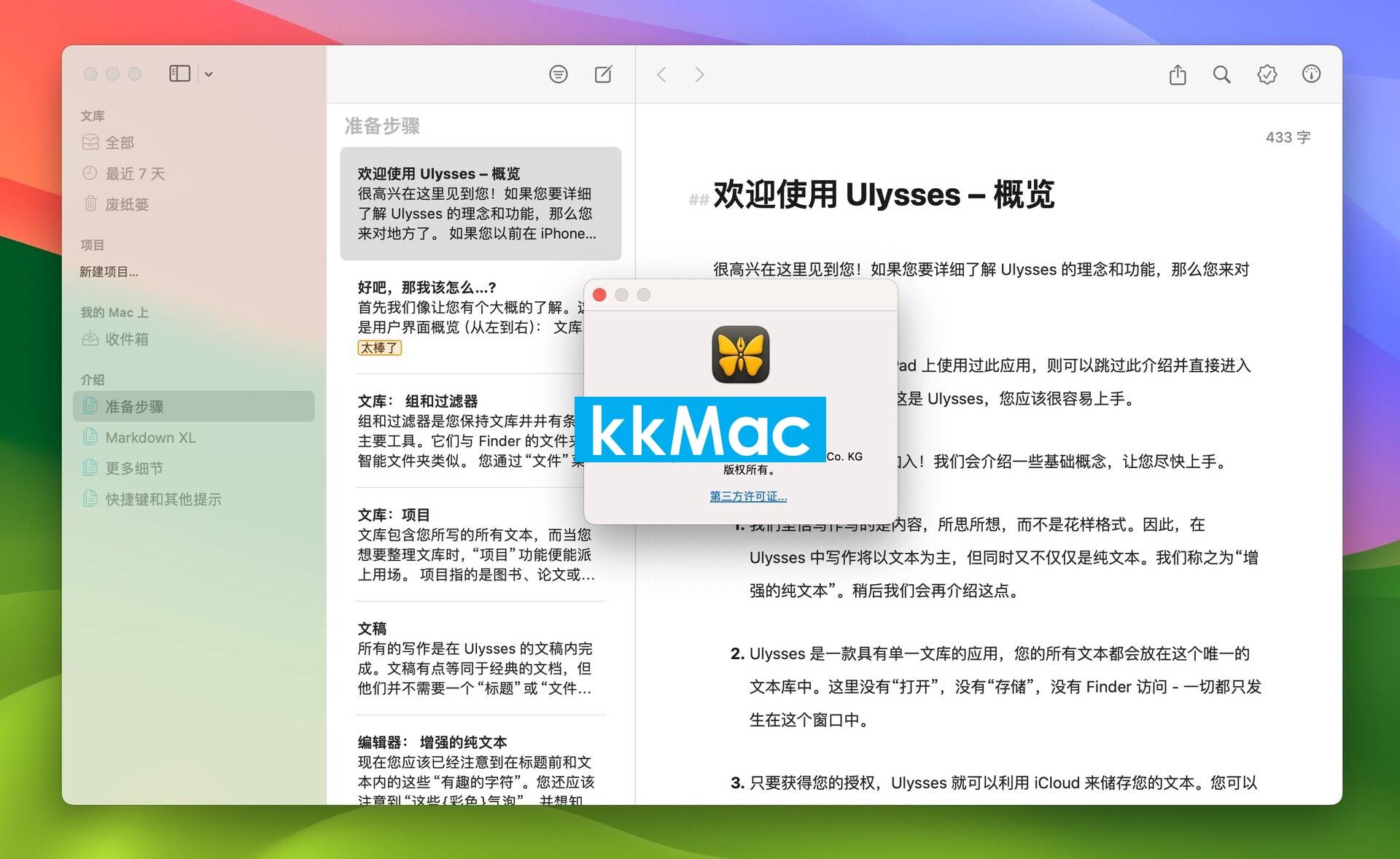Click the 太棒了 keyword tag
Screen dimensions: 1400x859
[x=379, y=348]
